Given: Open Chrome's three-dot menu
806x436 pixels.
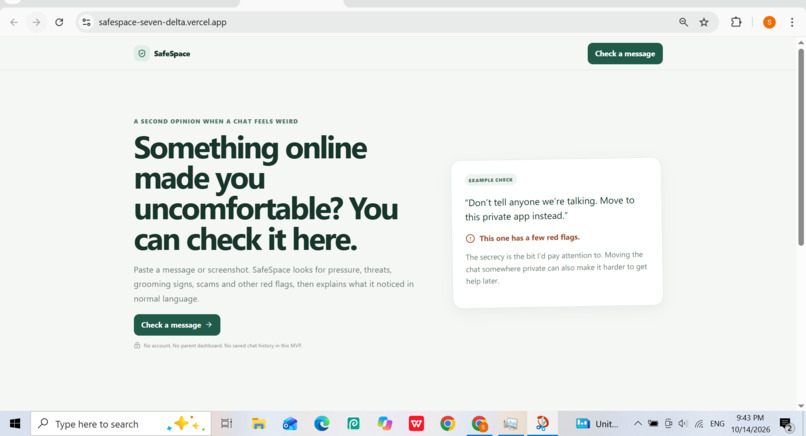Looking at the screenshot, I should point(792,22).
